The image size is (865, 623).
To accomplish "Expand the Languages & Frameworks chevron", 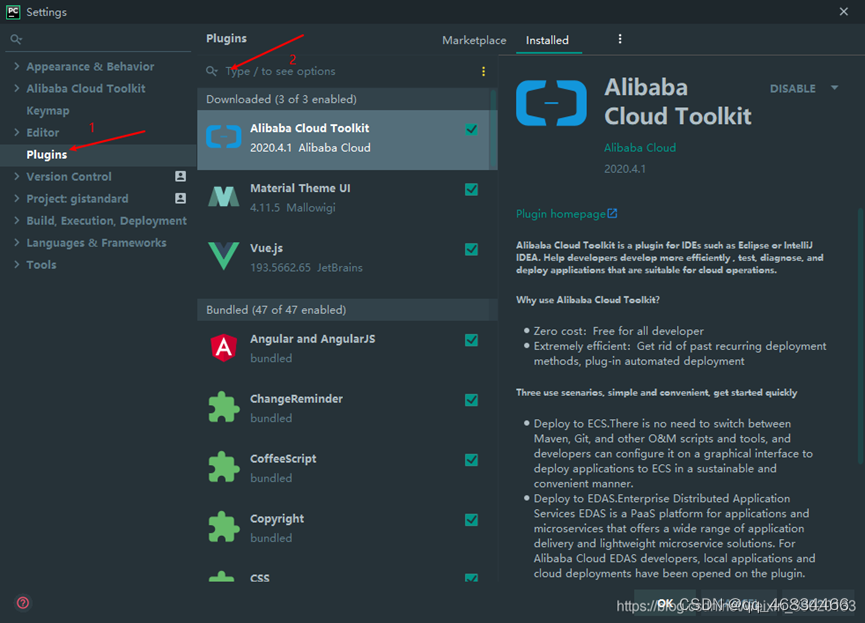I will point(17,243).
